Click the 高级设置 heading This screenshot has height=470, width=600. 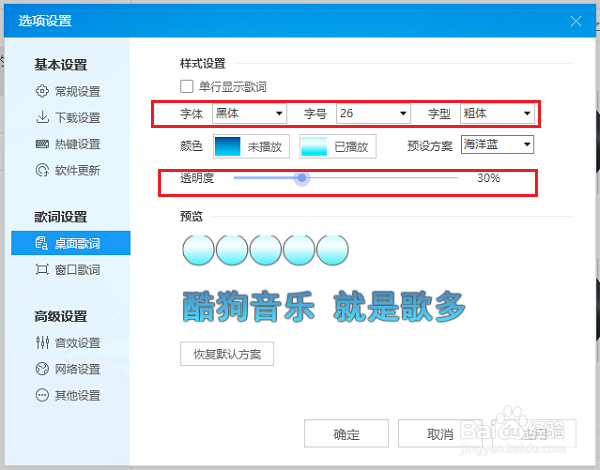point(61,316)
